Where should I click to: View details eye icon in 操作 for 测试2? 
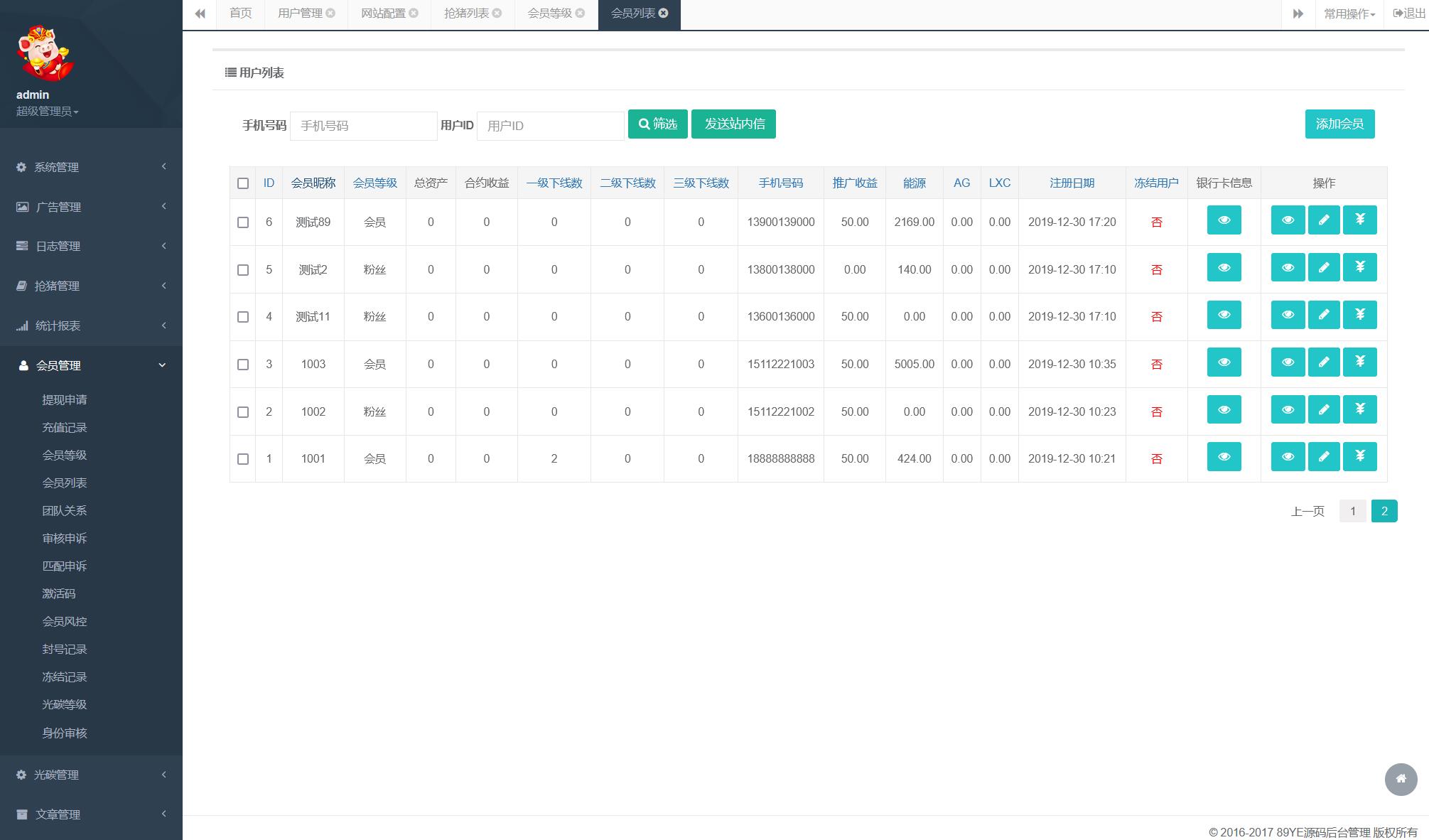(1287, 268)
